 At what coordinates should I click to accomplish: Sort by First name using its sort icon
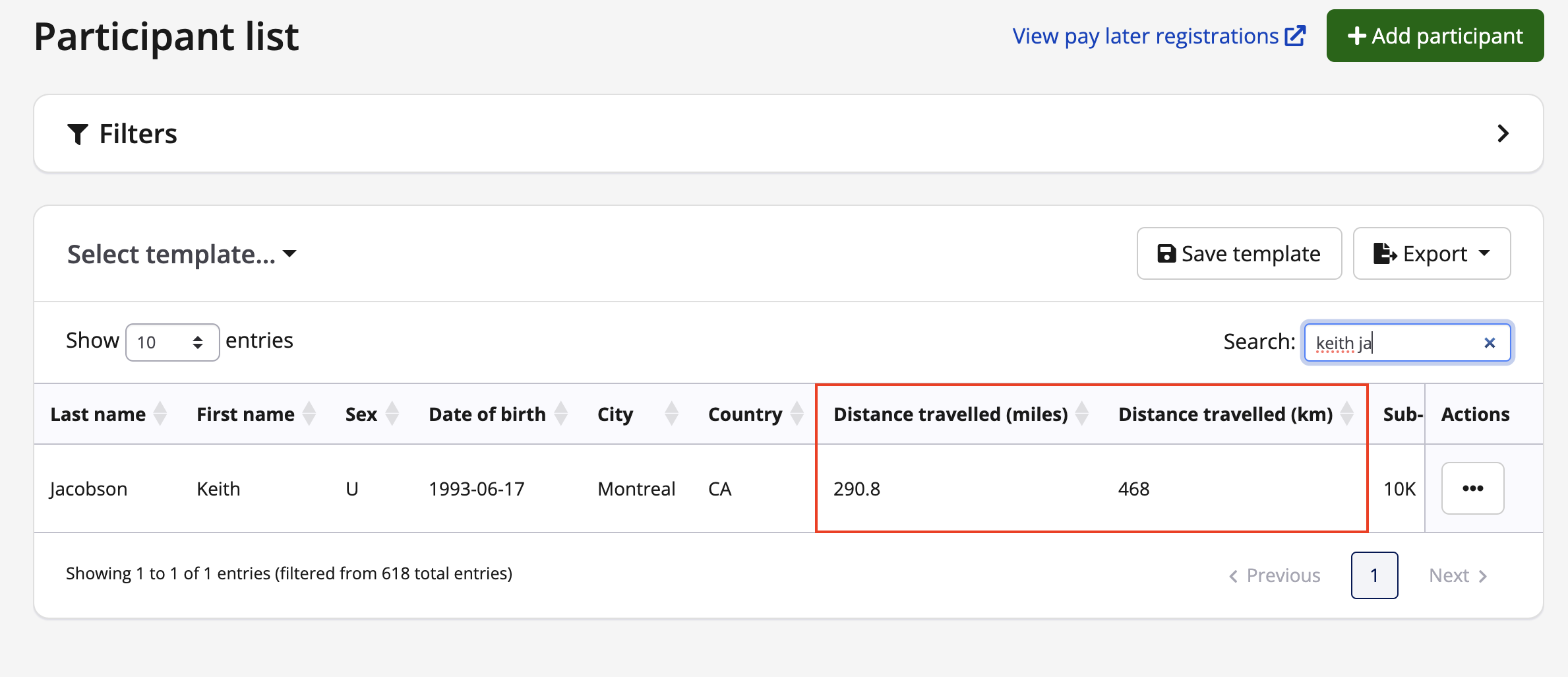309,414
